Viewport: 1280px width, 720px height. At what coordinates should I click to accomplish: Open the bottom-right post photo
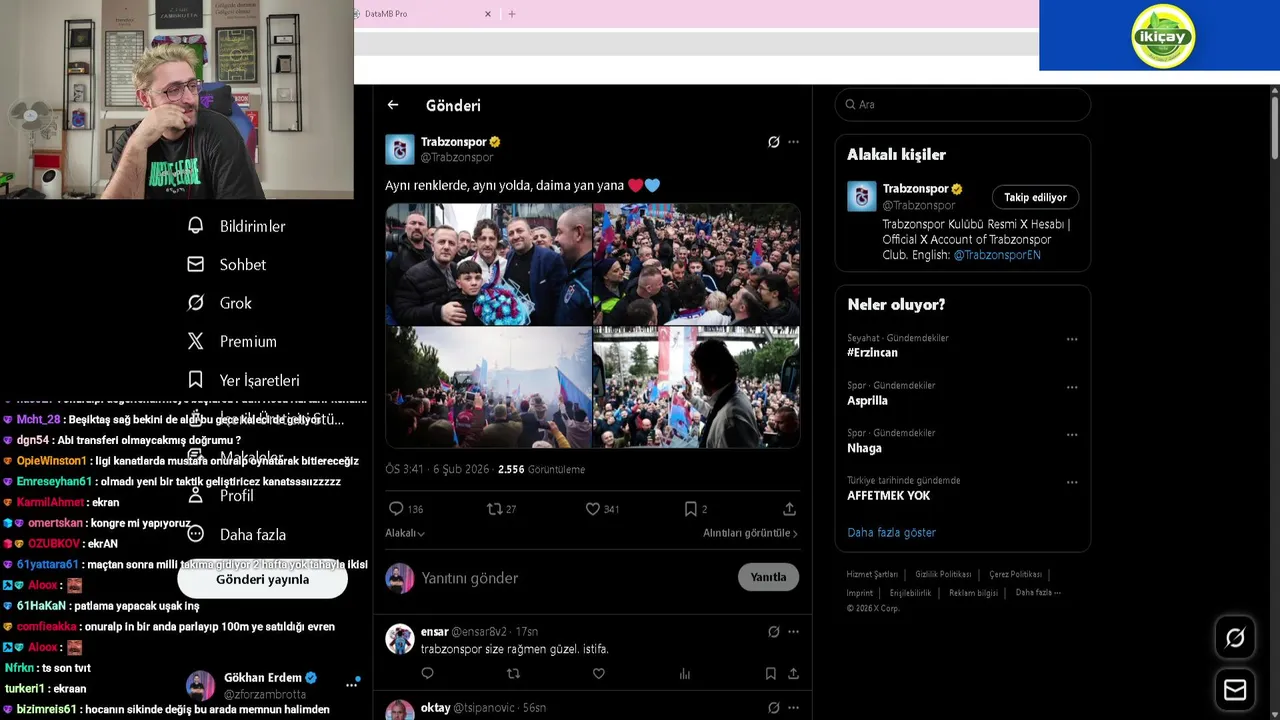[697, 387]
